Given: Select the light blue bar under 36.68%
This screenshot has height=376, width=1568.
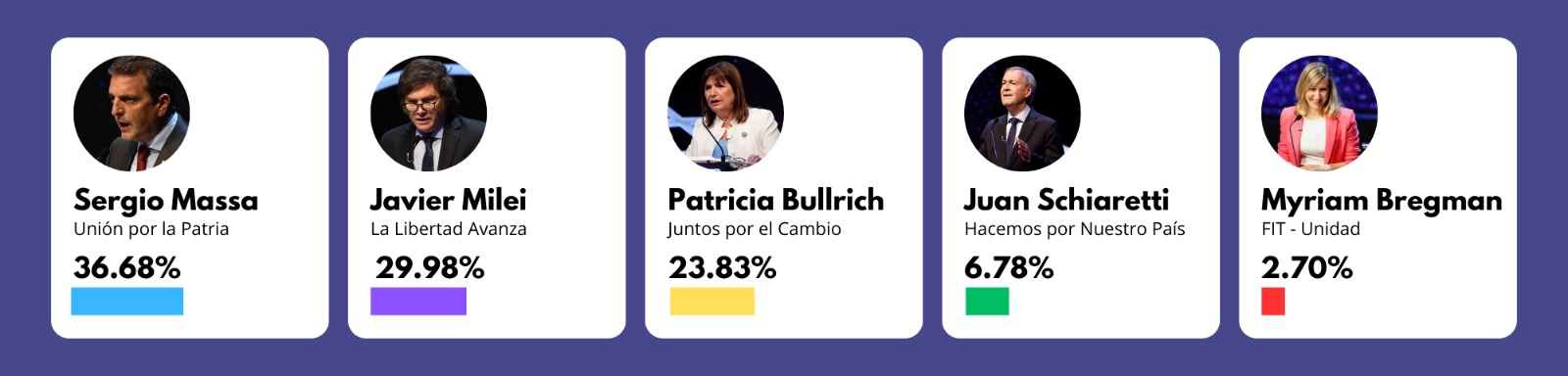Looking at the screenshot, I should [127, 302].
